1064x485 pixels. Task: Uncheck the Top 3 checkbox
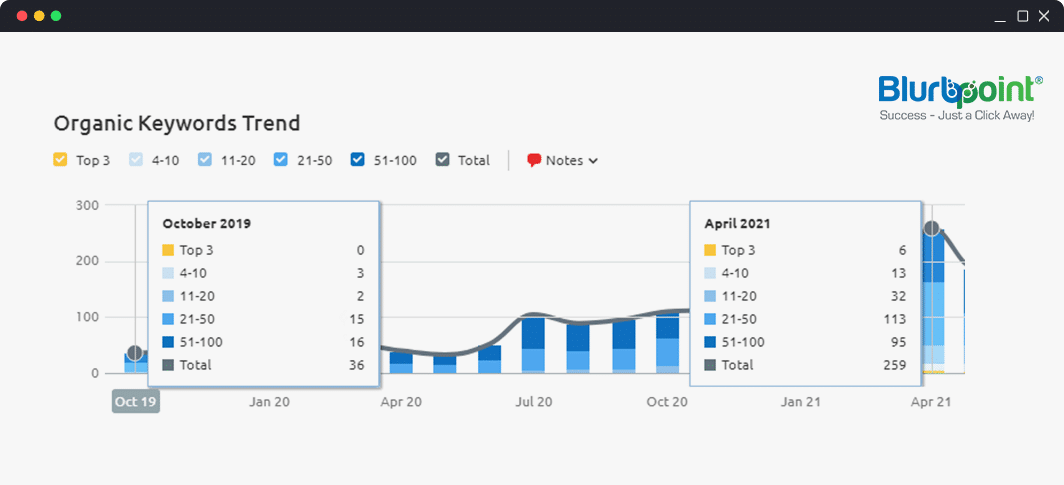pyautogui.click(x=60, y=159)
